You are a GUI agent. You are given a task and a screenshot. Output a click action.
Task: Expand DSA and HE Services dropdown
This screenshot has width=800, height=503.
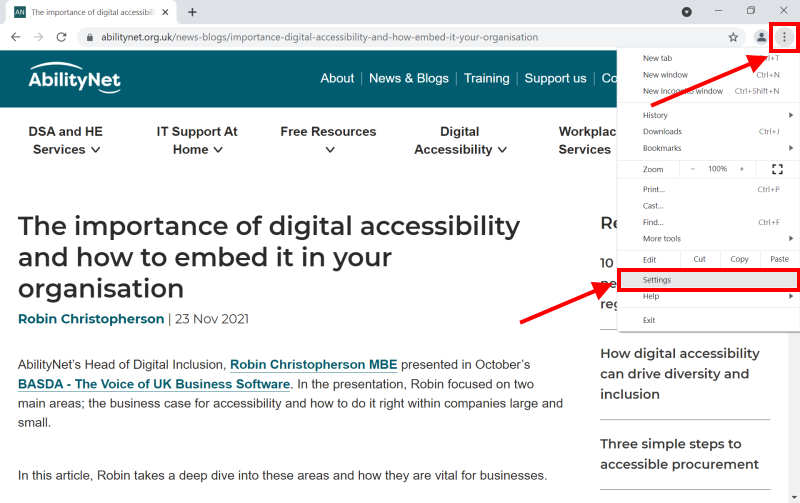67,141
